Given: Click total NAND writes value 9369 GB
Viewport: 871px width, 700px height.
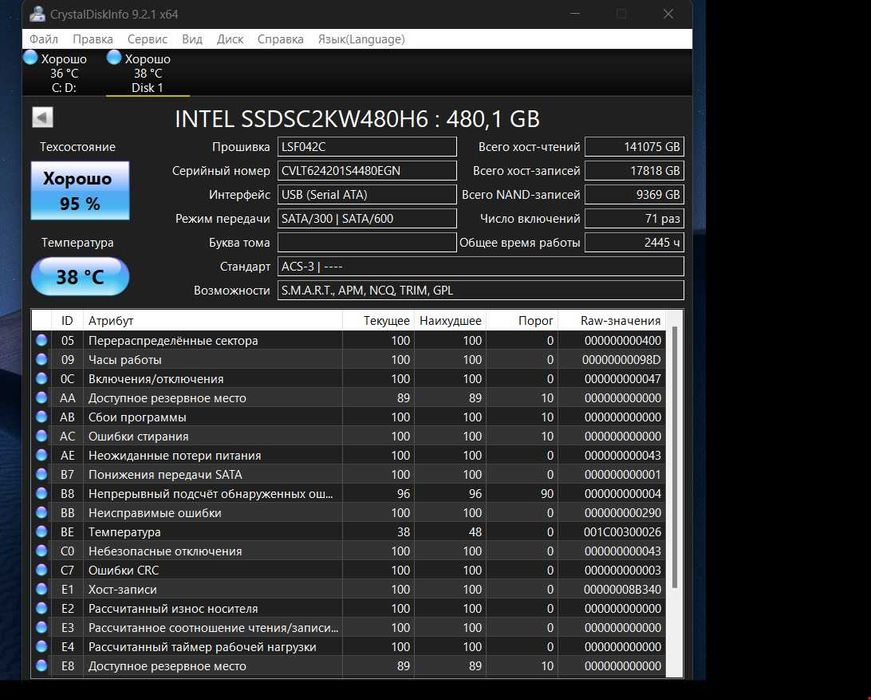Looking at the screenshot, I should point(634,194).
